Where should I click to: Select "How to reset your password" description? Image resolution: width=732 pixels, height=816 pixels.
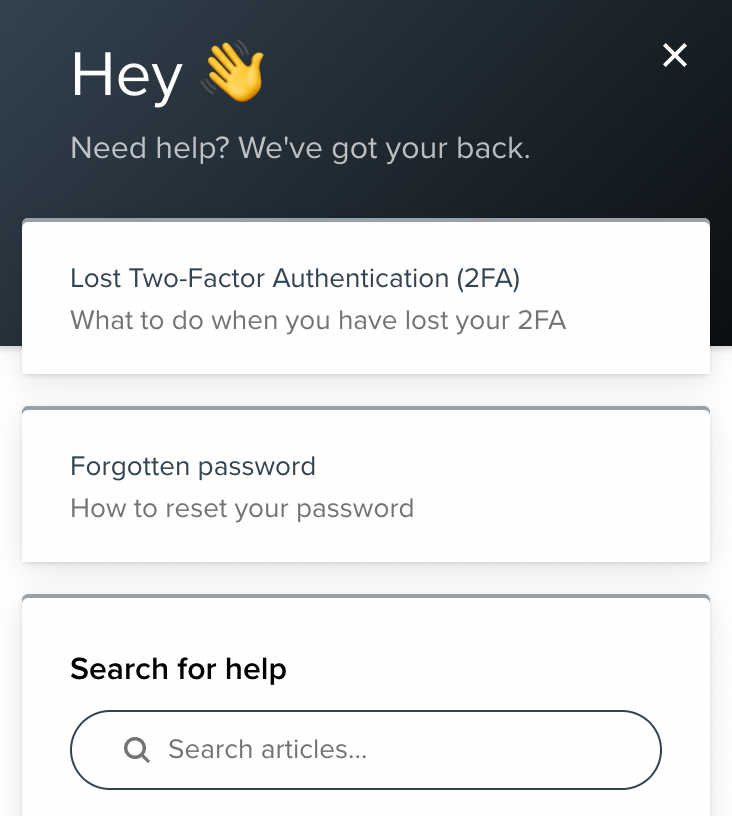(x=242, y=508)
